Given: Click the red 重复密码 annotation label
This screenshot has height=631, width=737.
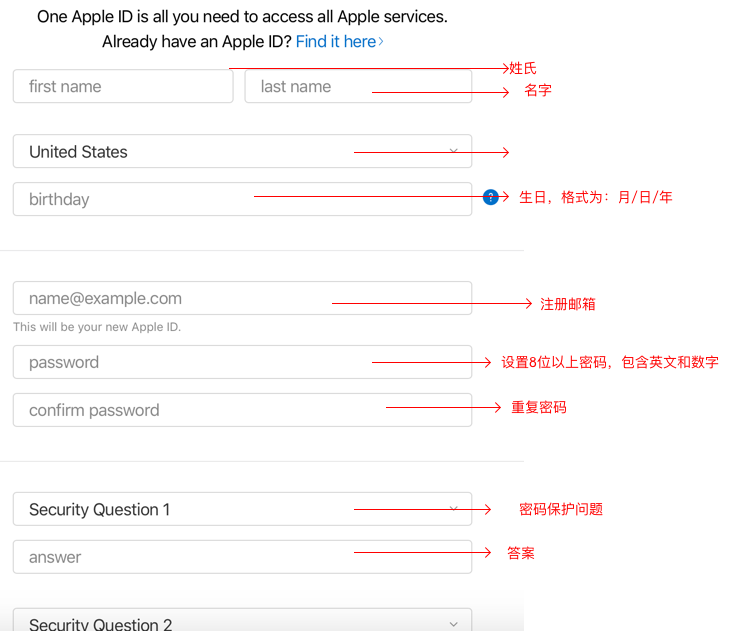Looking at the screenshot, I should pyautogui.click(x=538, y=408).
